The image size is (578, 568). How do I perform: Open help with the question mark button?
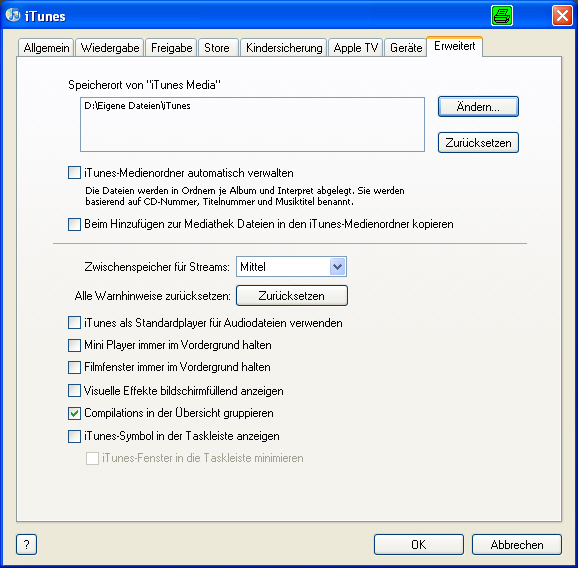click(x=27, y=544)
